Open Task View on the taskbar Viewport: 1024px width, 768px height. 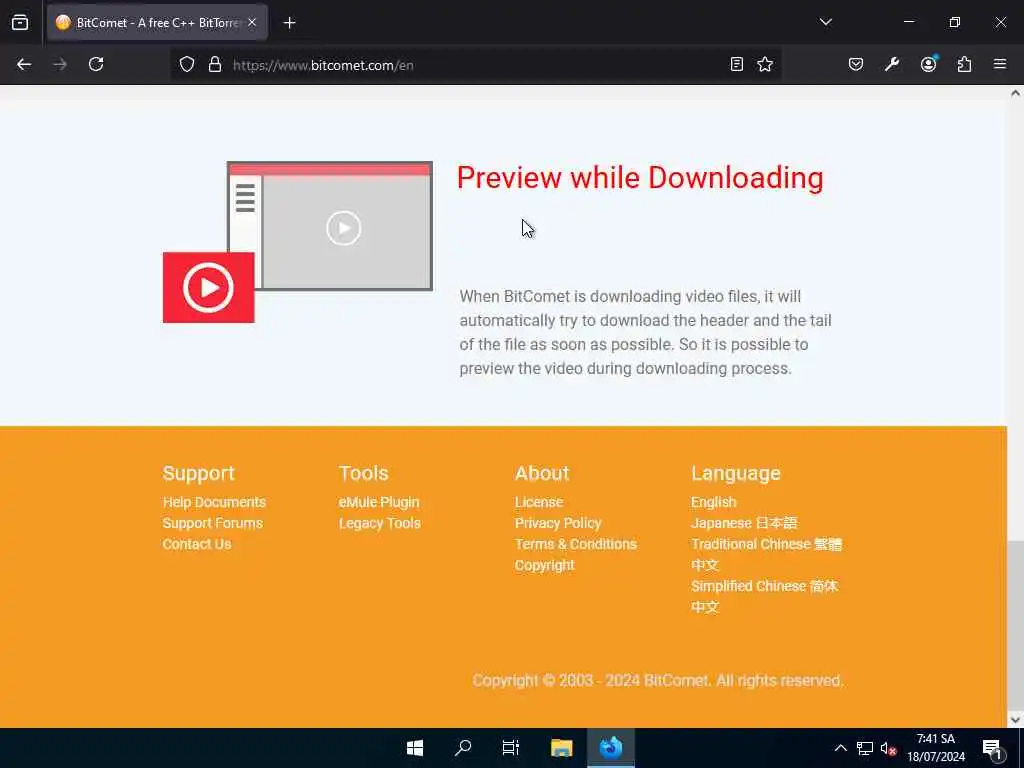click(511, 748)
